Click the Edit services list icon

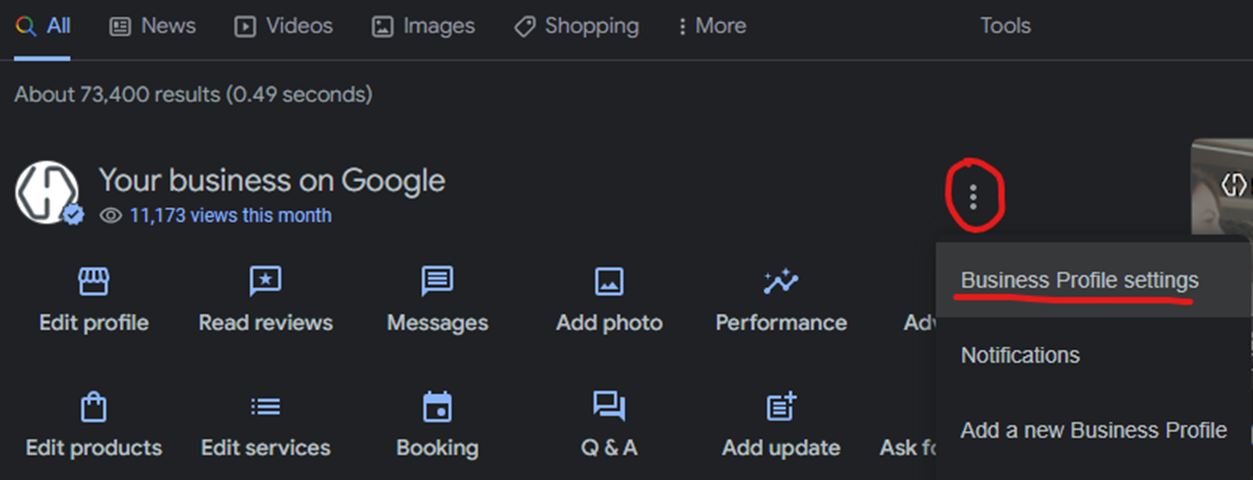[x=265, y=406]
